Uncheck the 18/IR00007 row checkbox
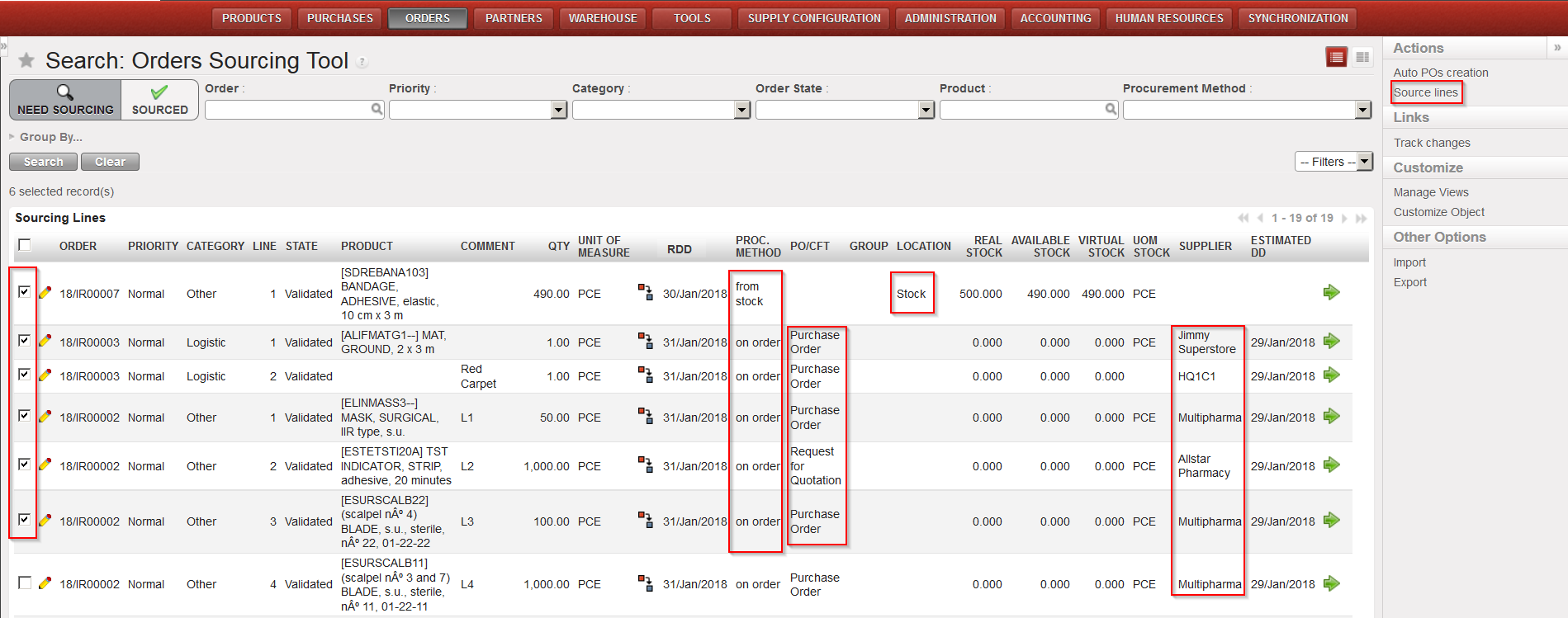The width and height of the screenshot is (1568, 618). [x=25, y=292]
